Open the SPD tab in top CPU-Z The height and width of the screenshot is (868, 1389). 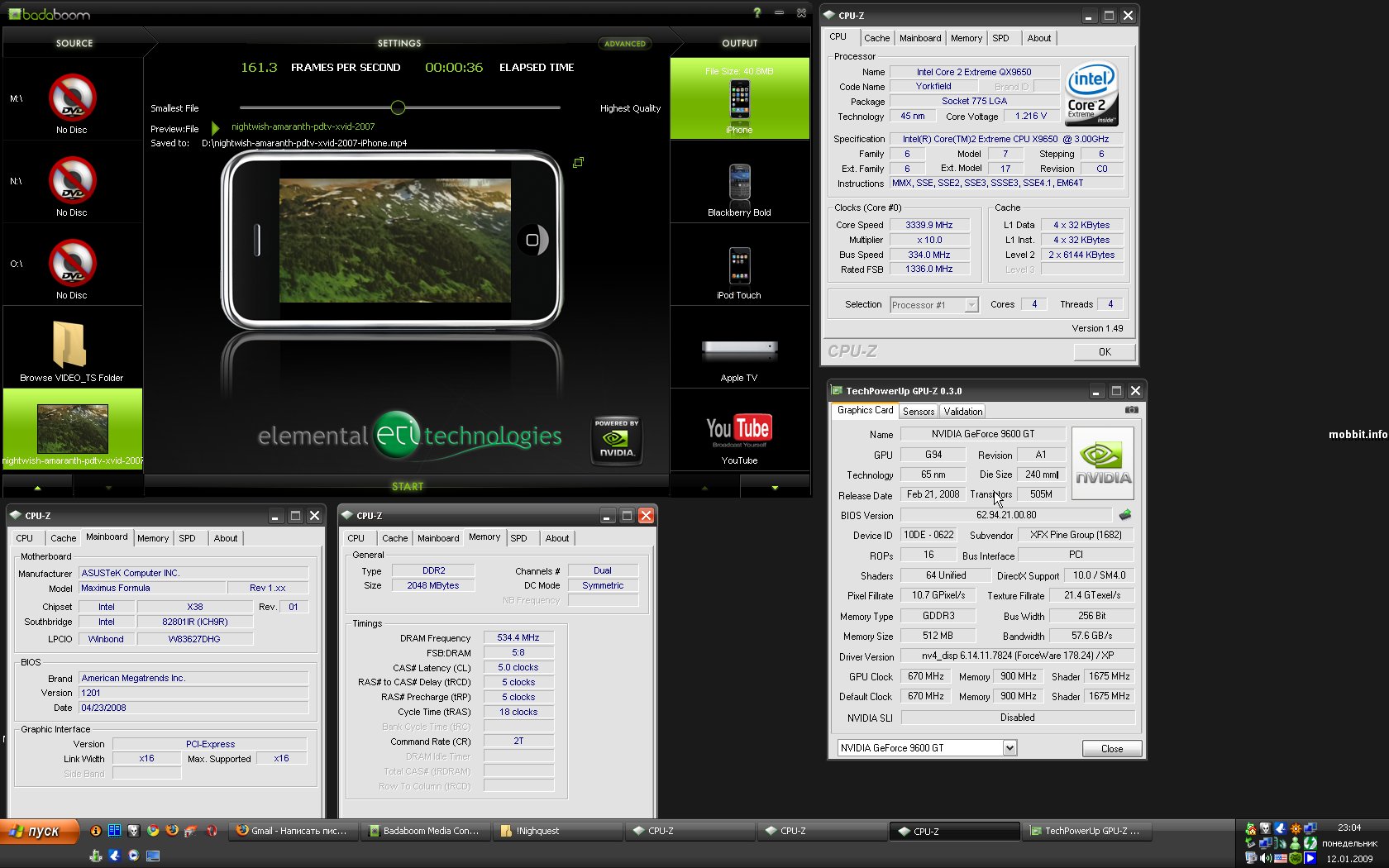click(x=1000, y=38)
